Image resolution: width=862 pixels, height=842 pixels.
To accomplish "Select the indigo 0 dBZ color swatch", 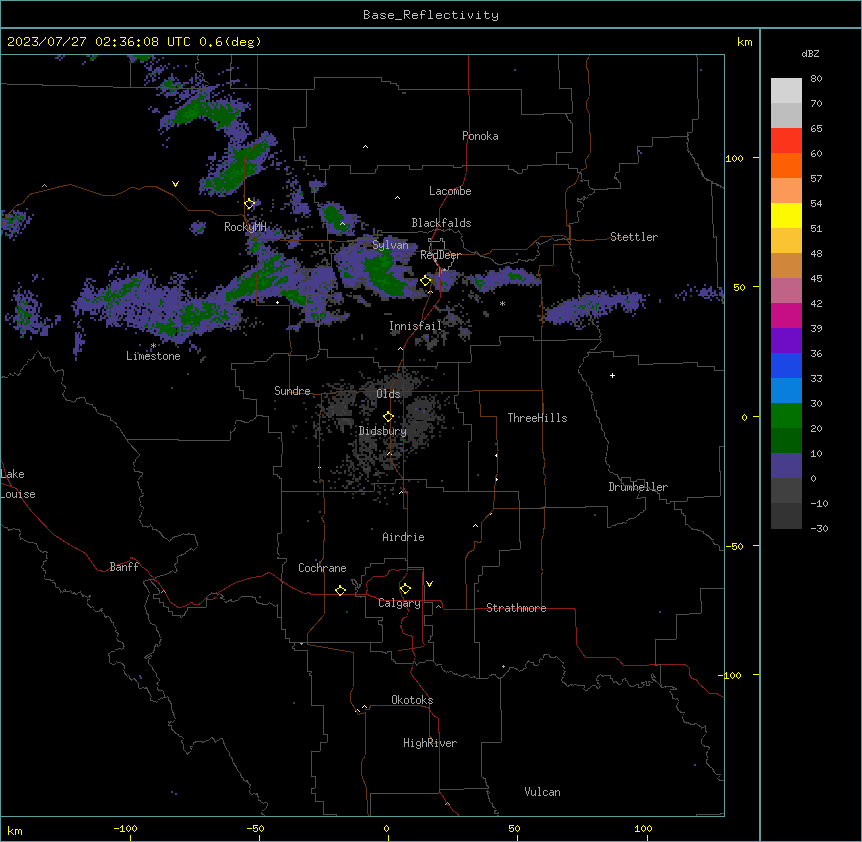I will 786,466.
